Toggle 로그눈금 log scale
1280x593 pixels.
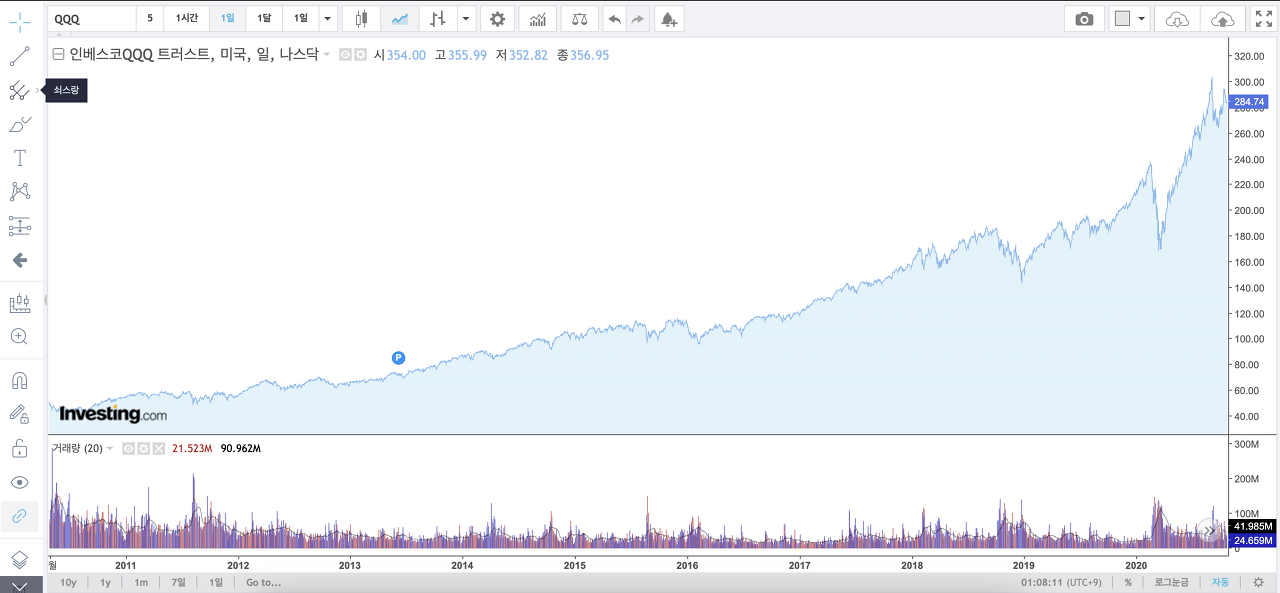click(x=1172, y=582)
